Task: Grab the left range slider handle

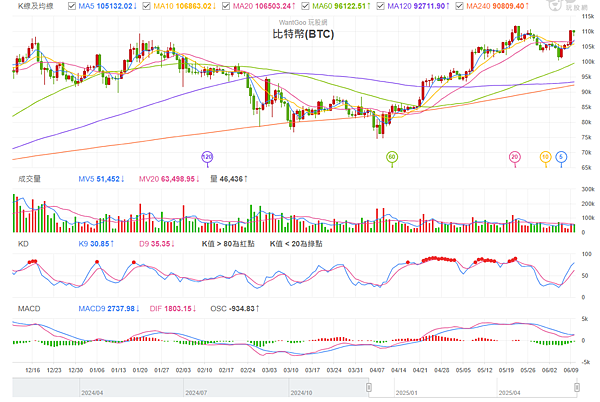Action: (x=369, y=387)
